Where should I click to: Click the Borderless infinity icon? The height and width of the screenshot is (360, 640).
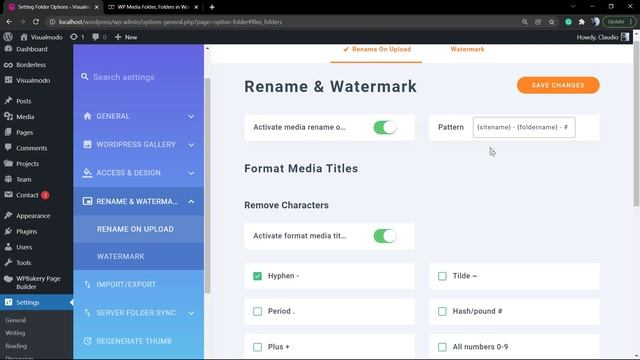point(8,65)
